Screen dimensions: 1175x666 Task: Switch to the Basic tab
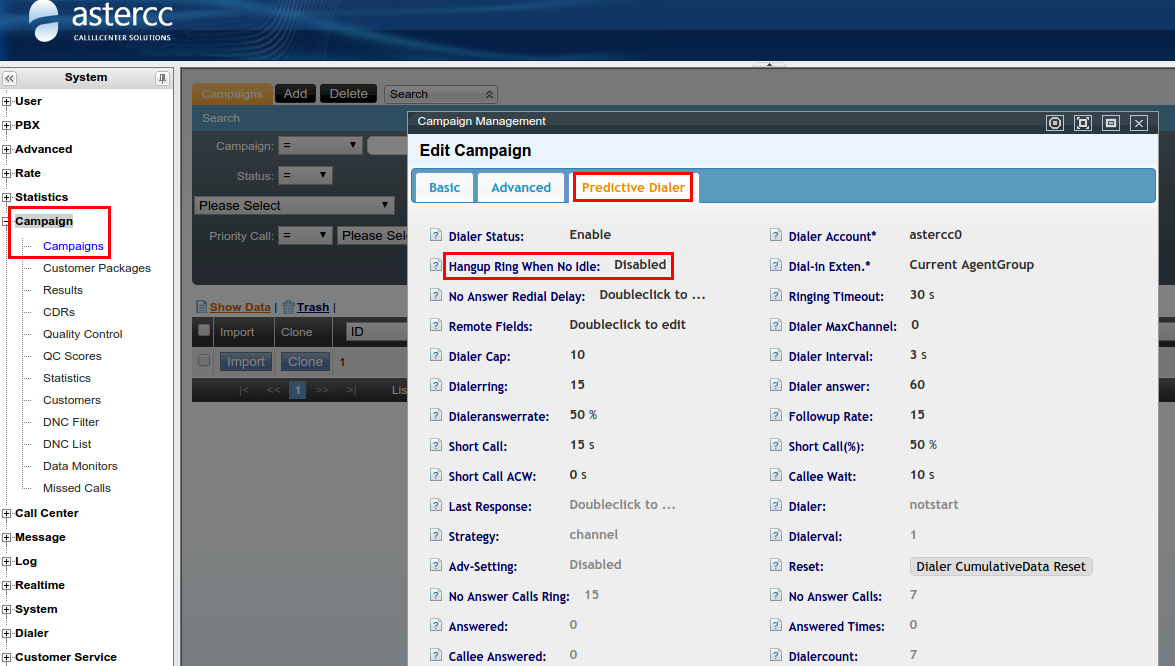[x=445, y=187]
